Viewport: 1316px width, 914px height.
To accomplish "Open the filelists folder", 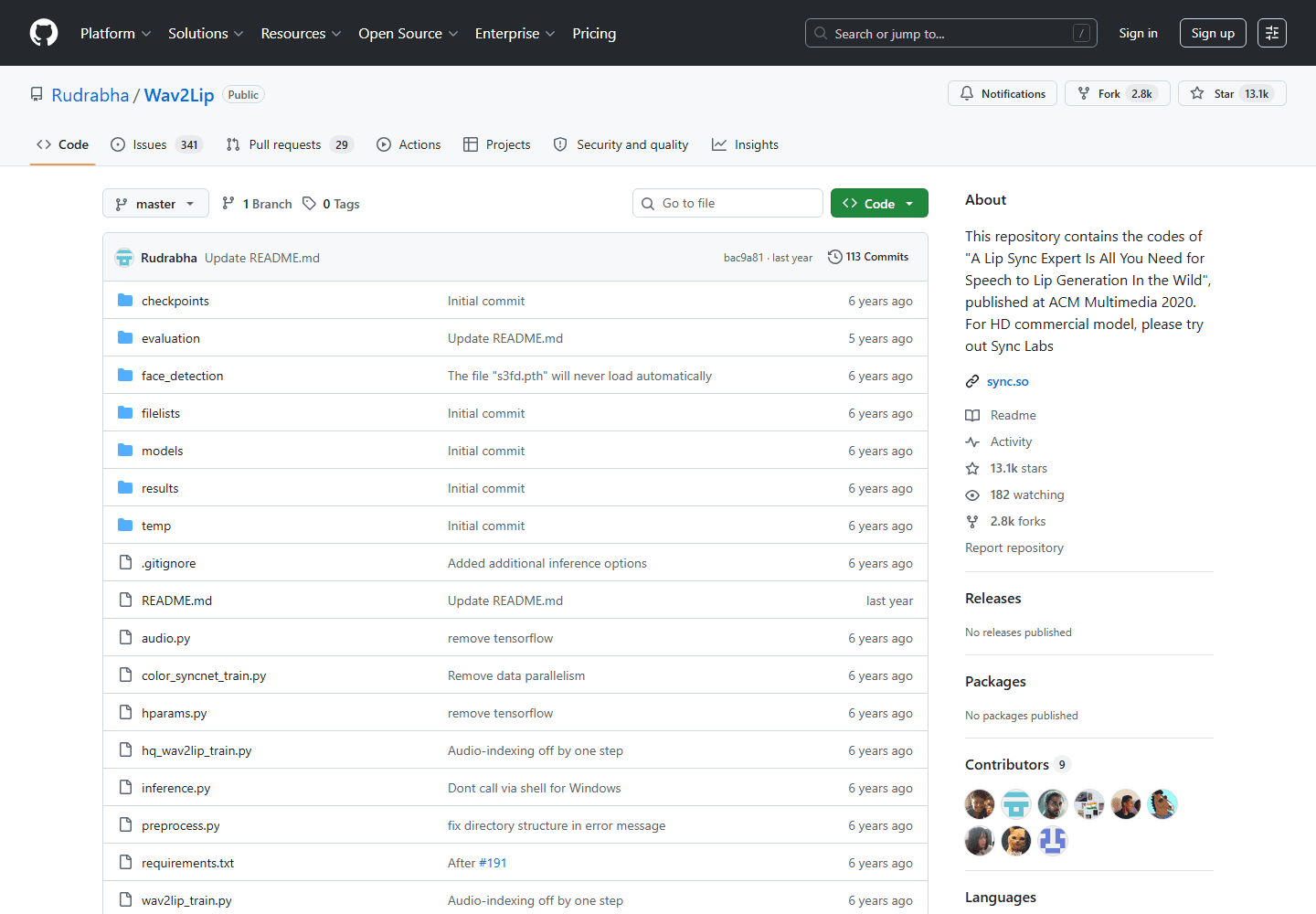I will click(x=161, y=413).
